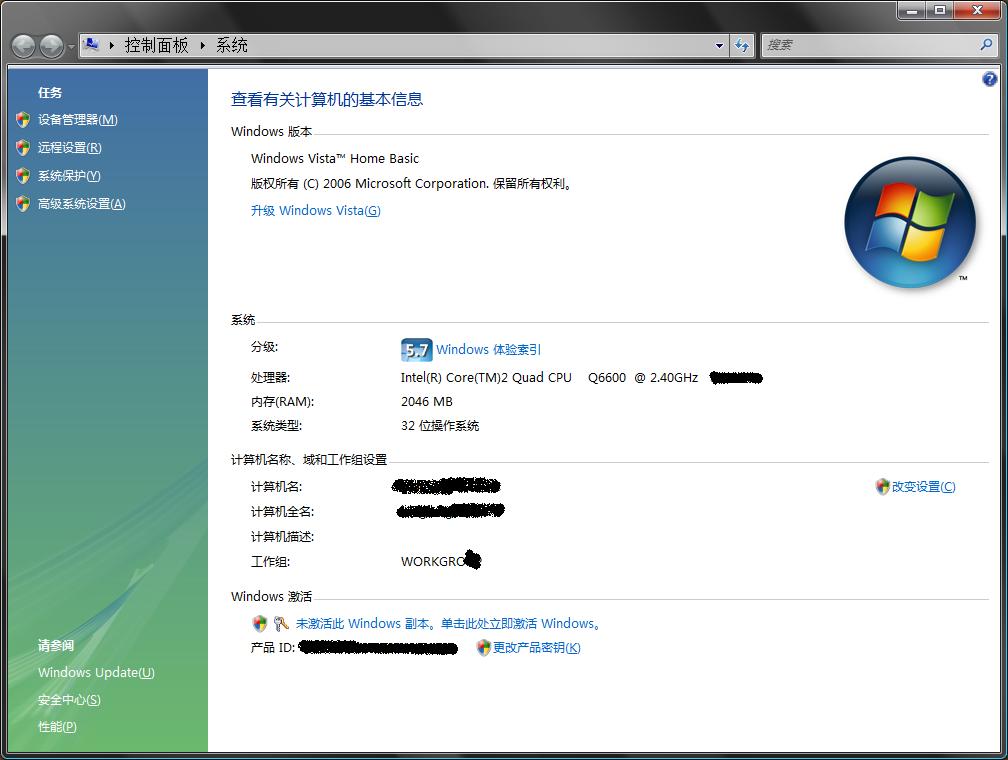Click the shield icon before the activation message
This screenshot has height=760, width=1008.
[x=260, y=624]
